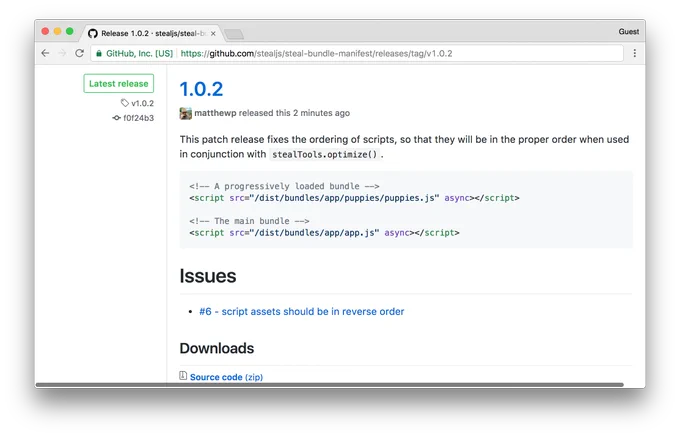This screenshot has height=437, width=680.
Task: Click the zip file icon next to Source code
Action: [x=183, y=376]
